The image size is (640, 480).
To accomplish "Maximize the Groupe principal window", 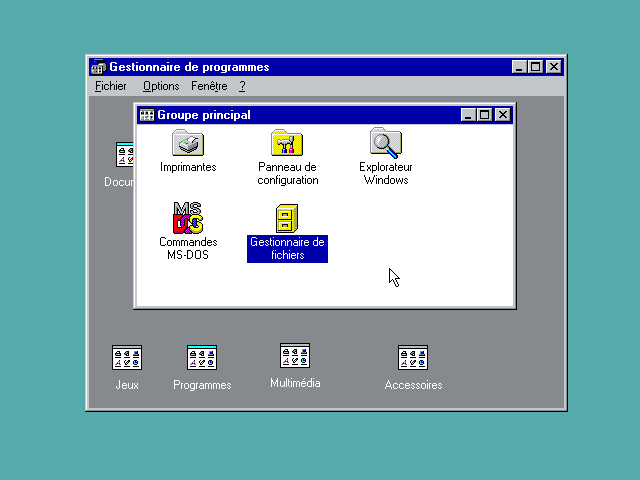I will click(x=484, y=115).
